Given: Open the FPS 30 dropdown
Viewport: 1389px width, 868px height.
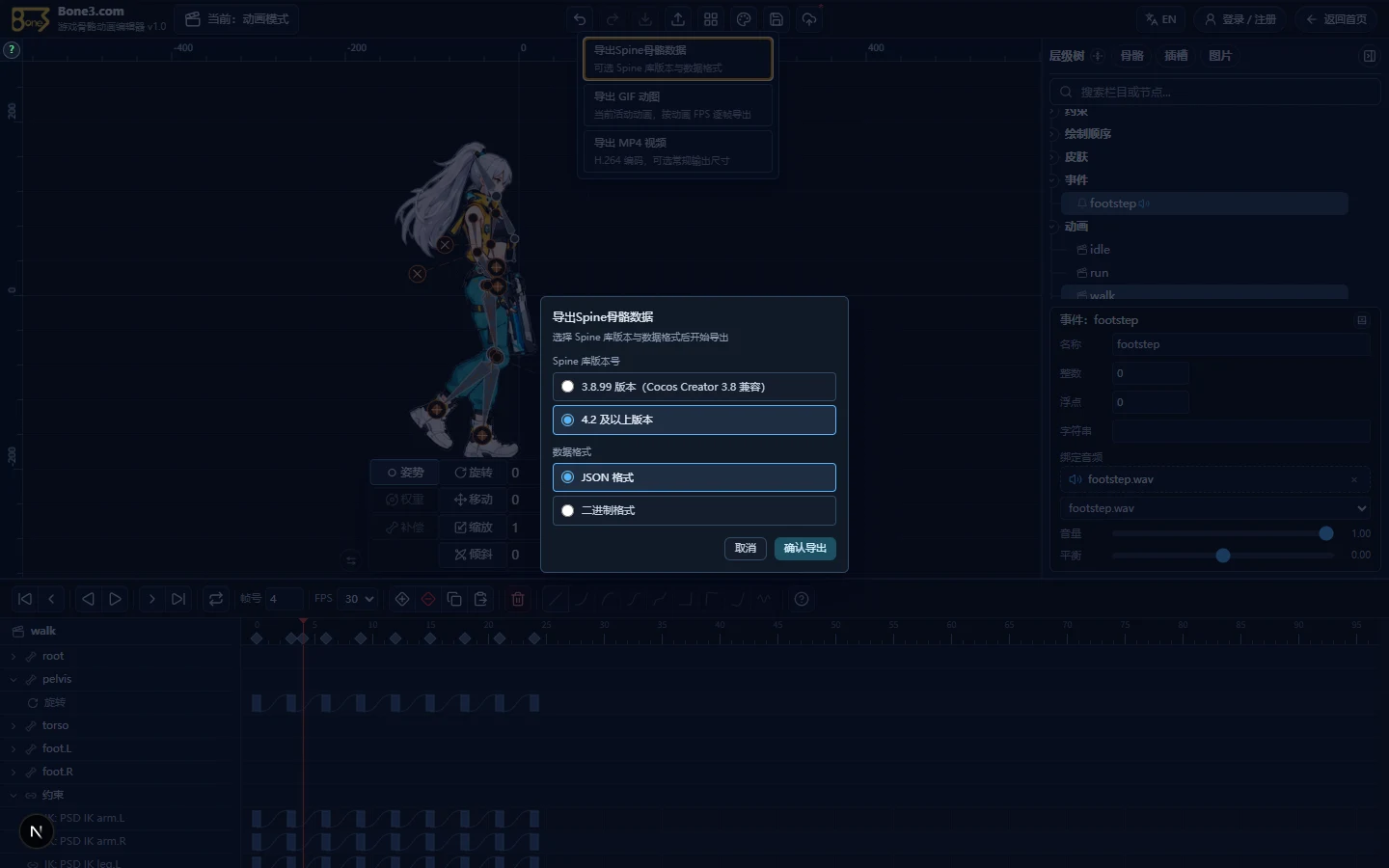Looking at the screenshot, I should (359, 599).
